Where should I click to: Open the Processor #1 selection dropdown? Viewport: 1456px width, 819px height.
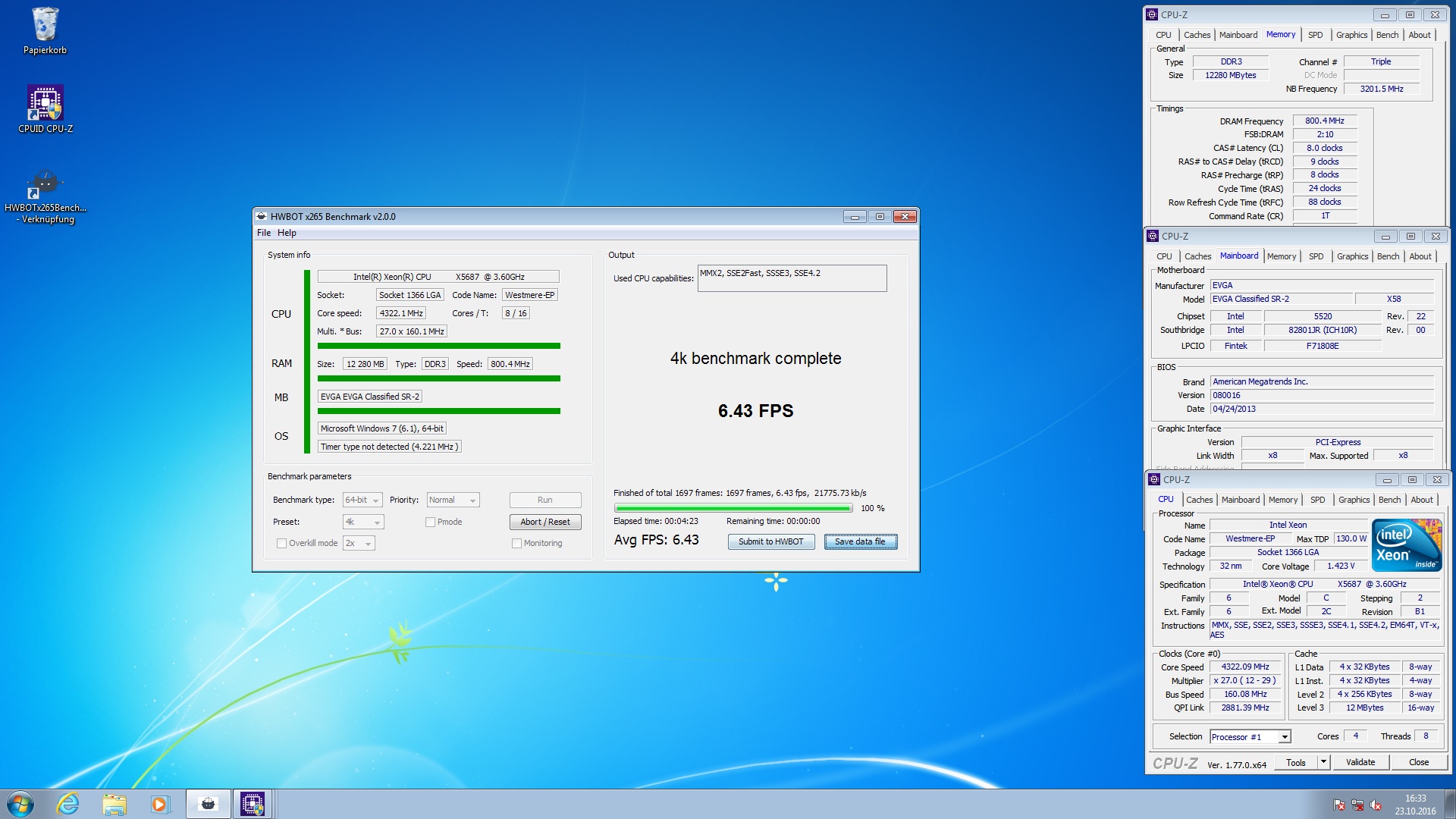coord(1250,737)
